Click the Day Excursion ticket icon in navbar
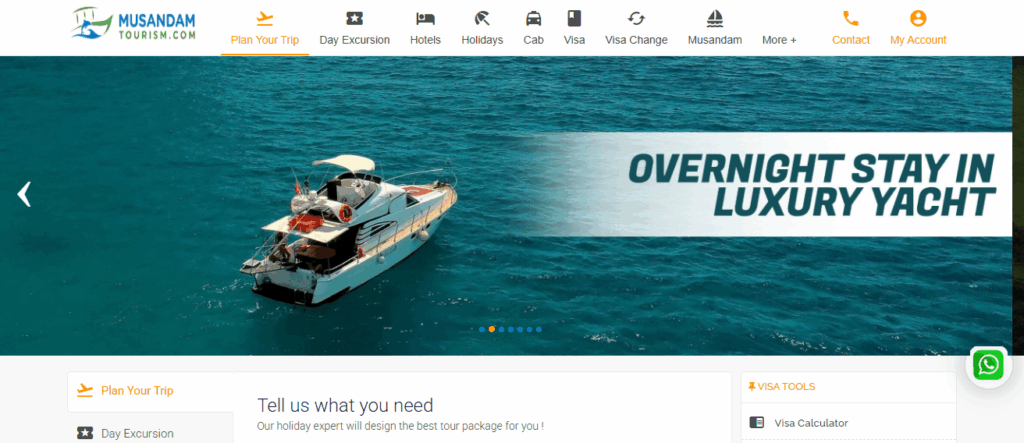This screenshot has height=443, width=1024. pyautogui.click(x=354, y=18)
